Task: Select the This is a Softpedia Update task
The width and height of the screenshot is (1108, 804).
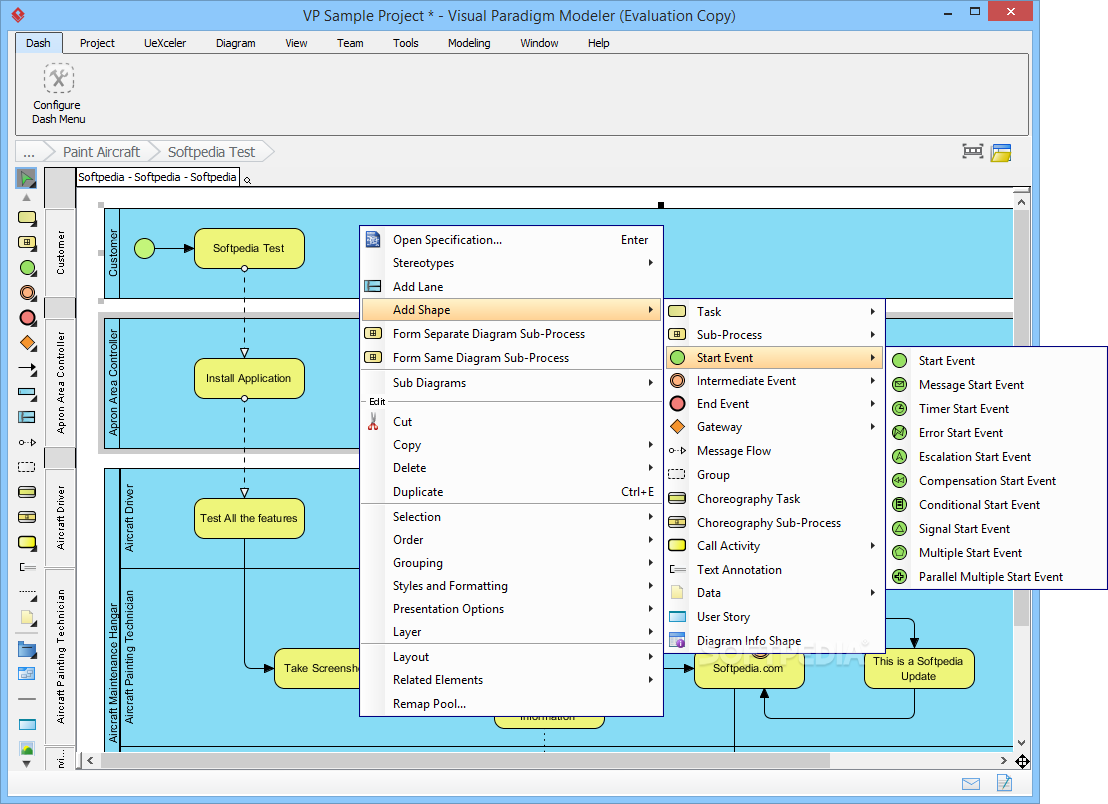Action: coord(919,668)
